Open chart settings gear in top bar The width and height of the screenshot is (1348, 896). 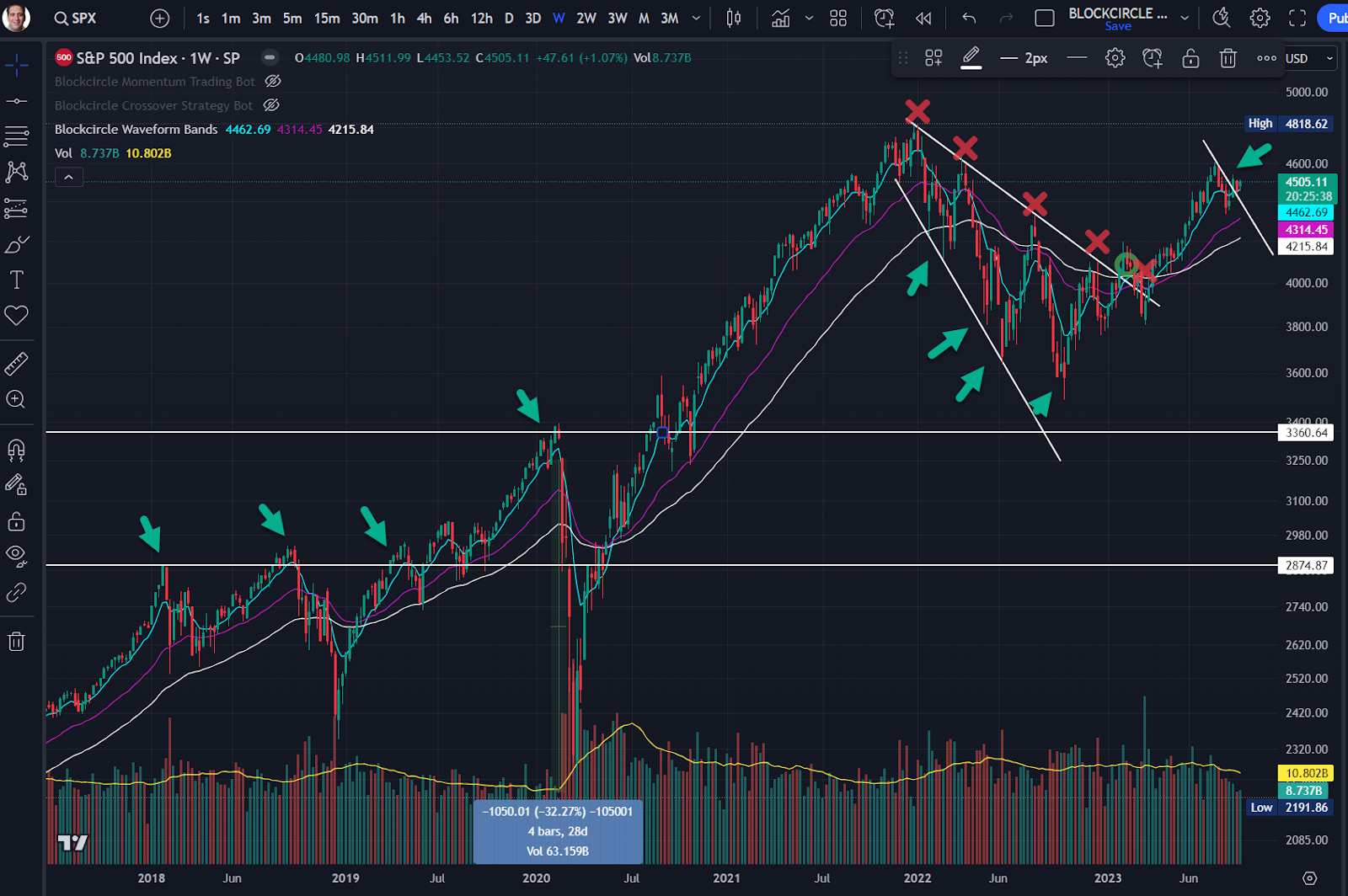click(x=1260, y=18)
